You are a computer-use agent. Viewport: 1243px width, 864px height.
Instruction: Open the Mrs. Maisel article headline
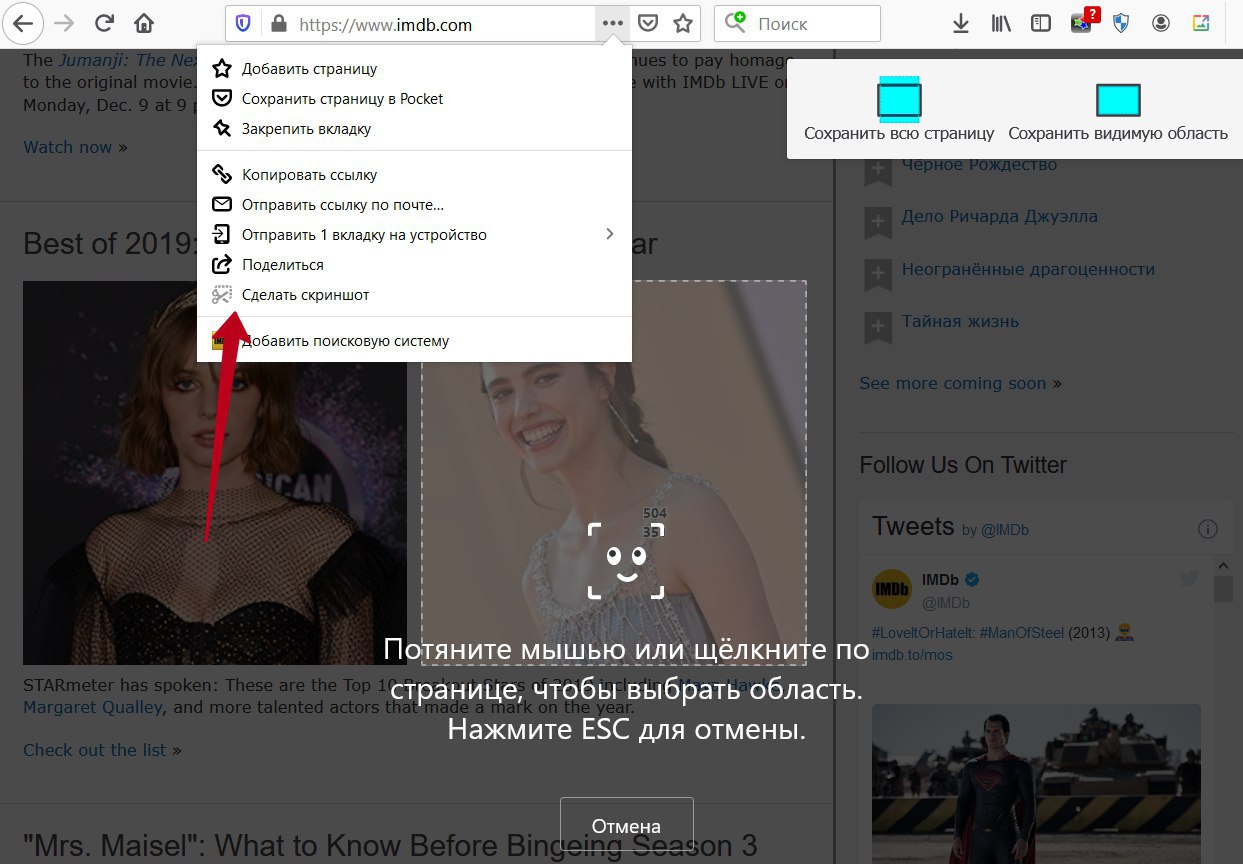[x=390, y=846]
